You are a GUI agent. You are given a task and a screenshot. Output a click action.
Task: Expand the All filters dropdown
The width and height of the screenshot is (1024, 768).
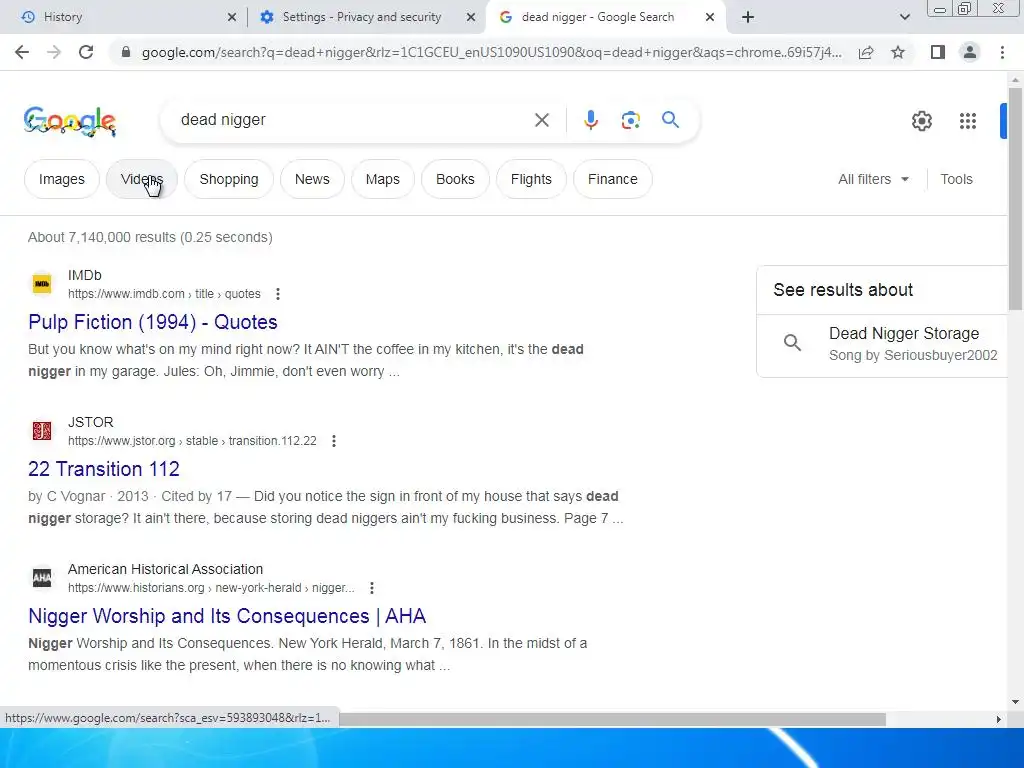[x=873, y=179]
